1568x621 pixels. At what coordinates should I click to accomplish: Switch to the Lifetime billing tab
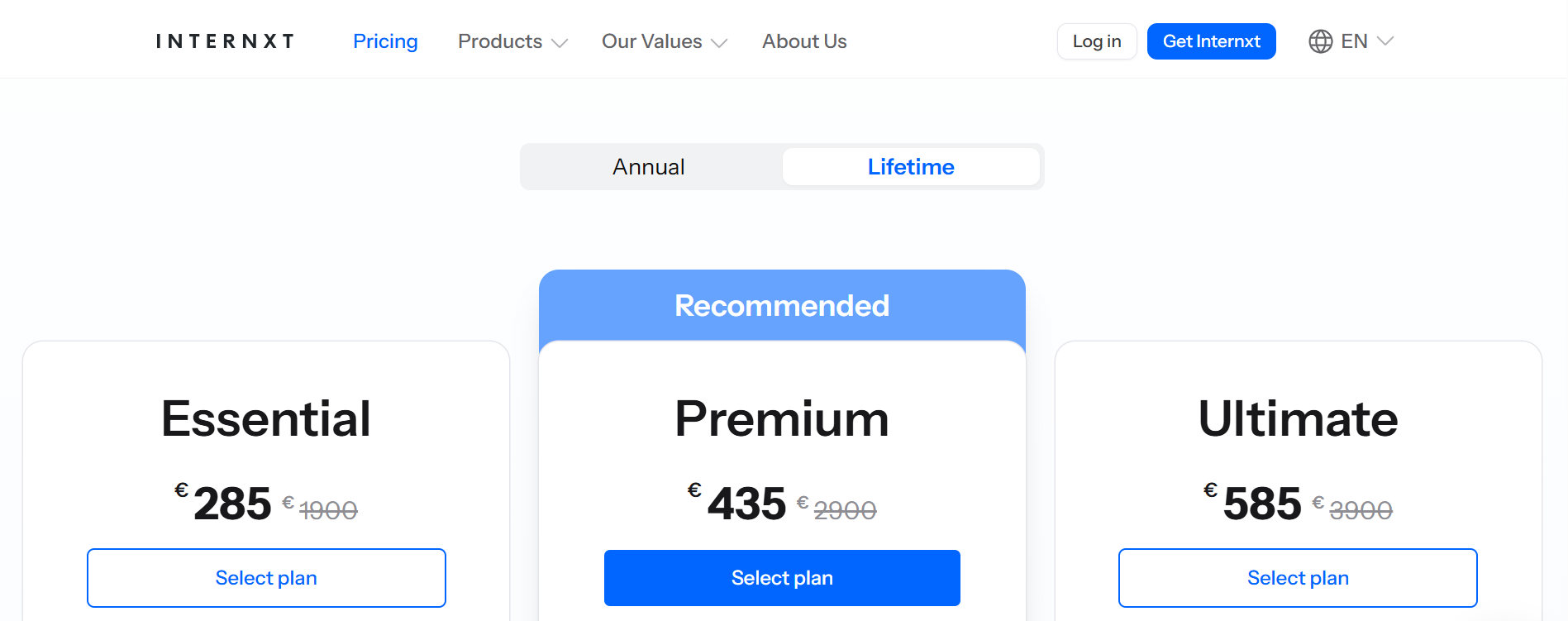coord(910,166)
